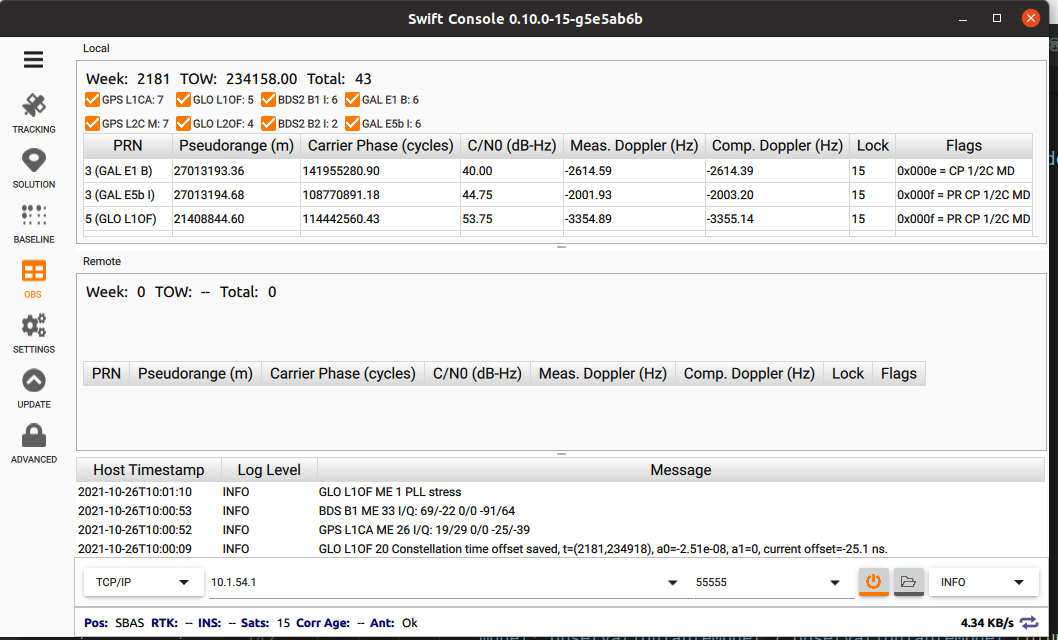Click the Remote PRN column header

(x=106, y=374)
